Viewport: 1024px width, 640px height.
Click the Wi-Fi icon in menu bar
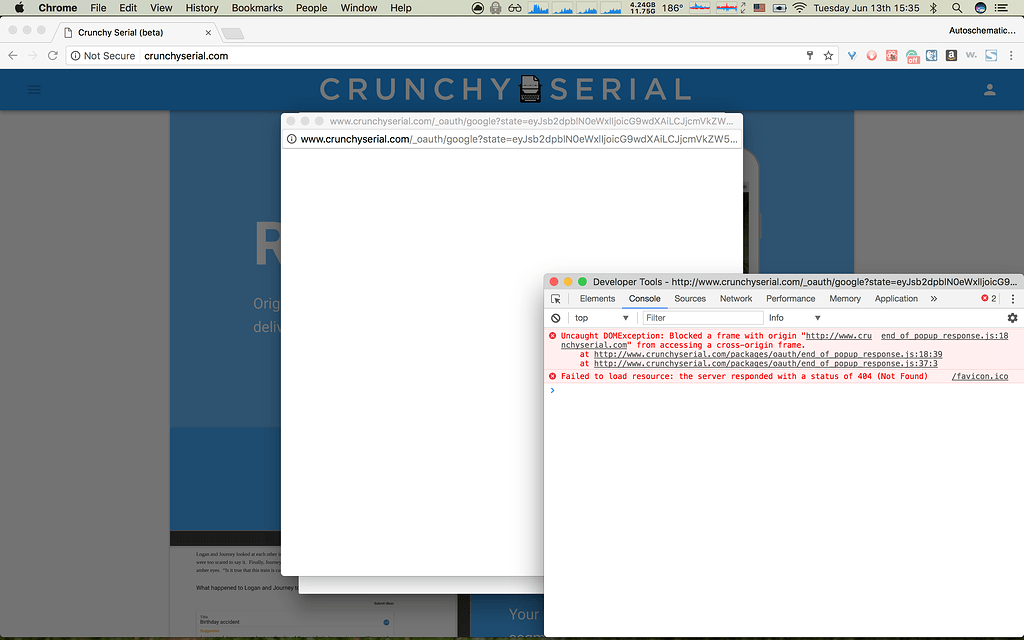click(799, 8)
